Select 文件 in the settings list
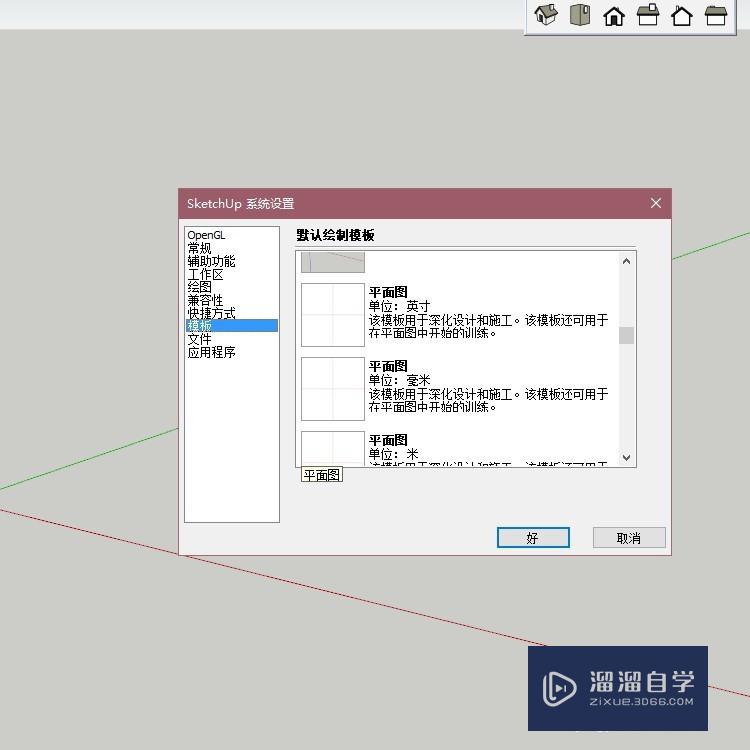750x750 pixels. coord(199,339)
